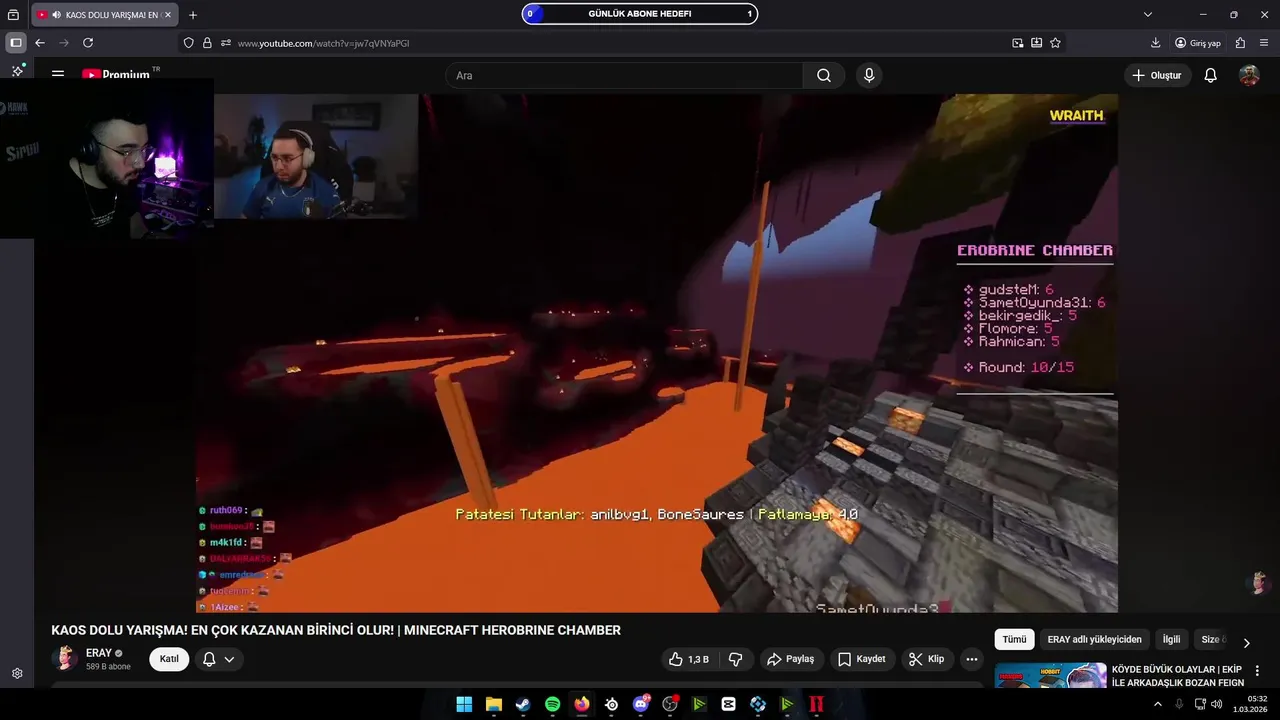Click the site security padlock icon
Image resolution: width=1280 pixels, height=720 pixels.
pos(207,43)
